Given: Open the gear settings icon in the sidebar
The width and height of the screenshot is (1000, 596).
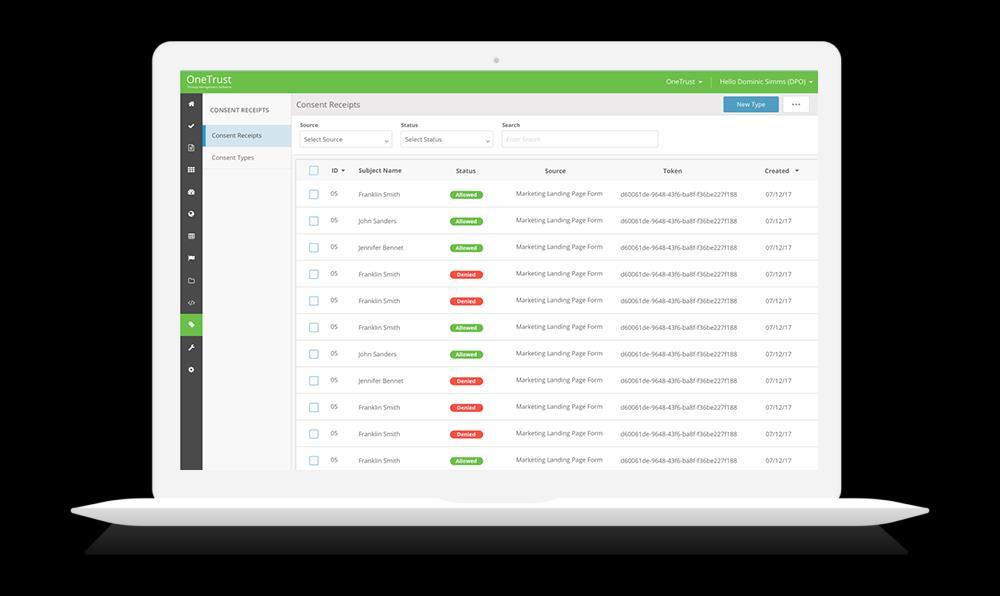Looking at the screenshot, I should click(191, 370).
